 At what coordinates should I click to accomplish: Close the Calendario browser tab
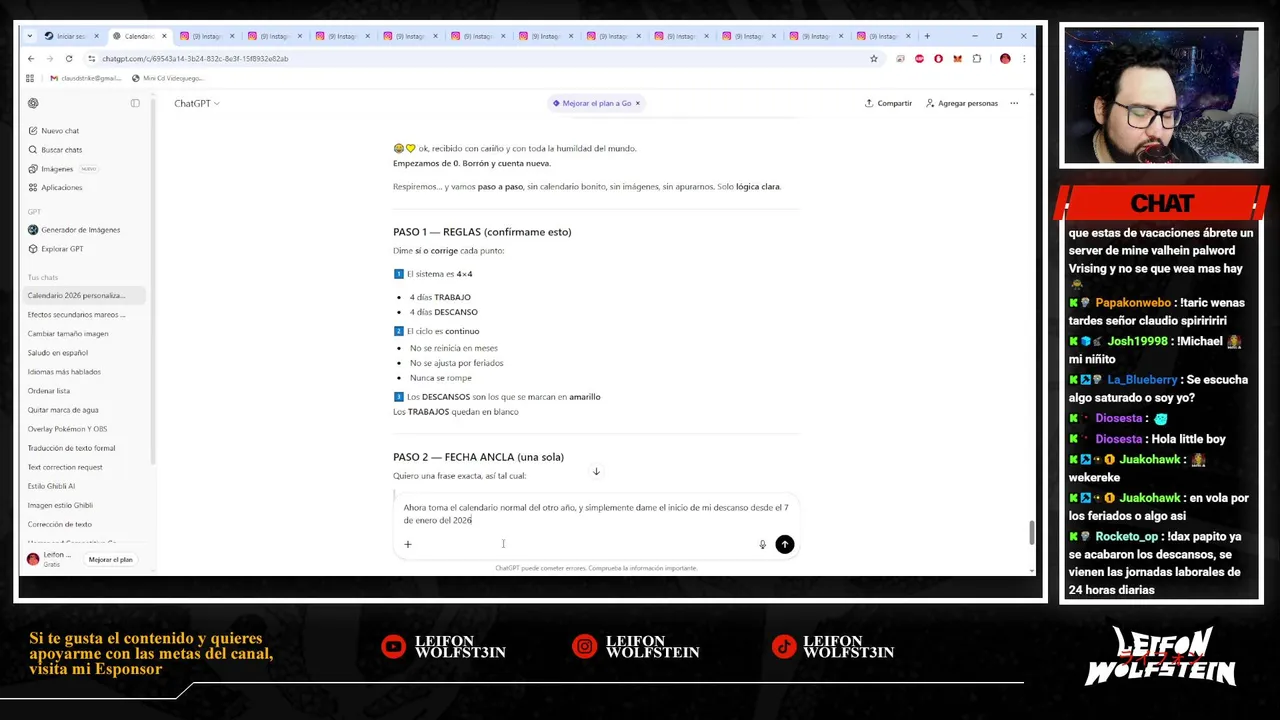tap(164, 36)
